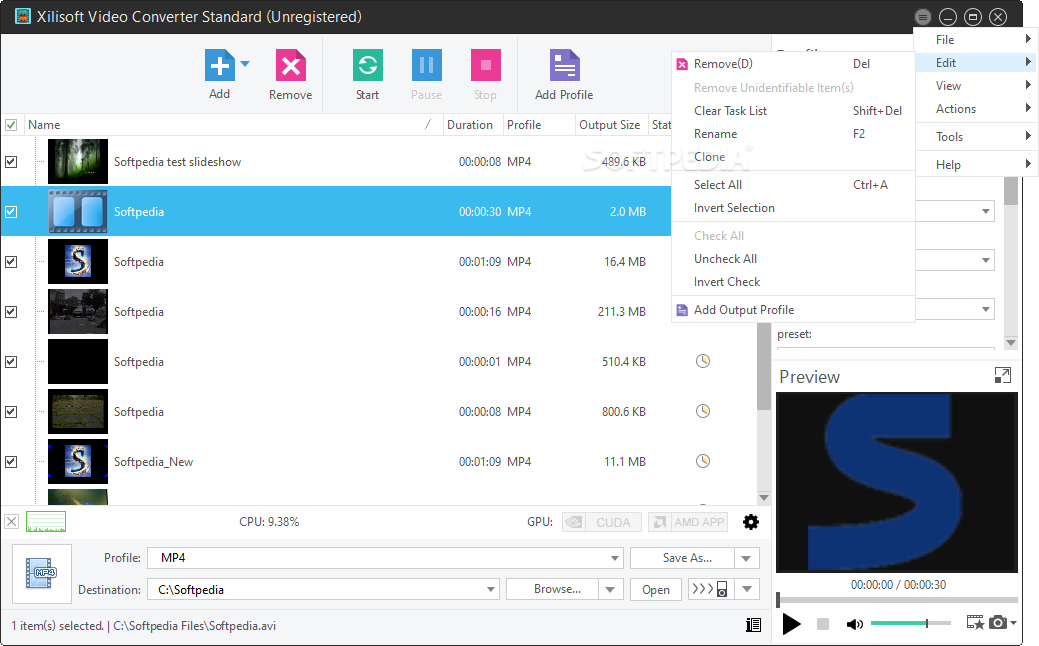Click the Pause toolbar icon
This screenshot has width=1039, height=646.
pos(426,66)
